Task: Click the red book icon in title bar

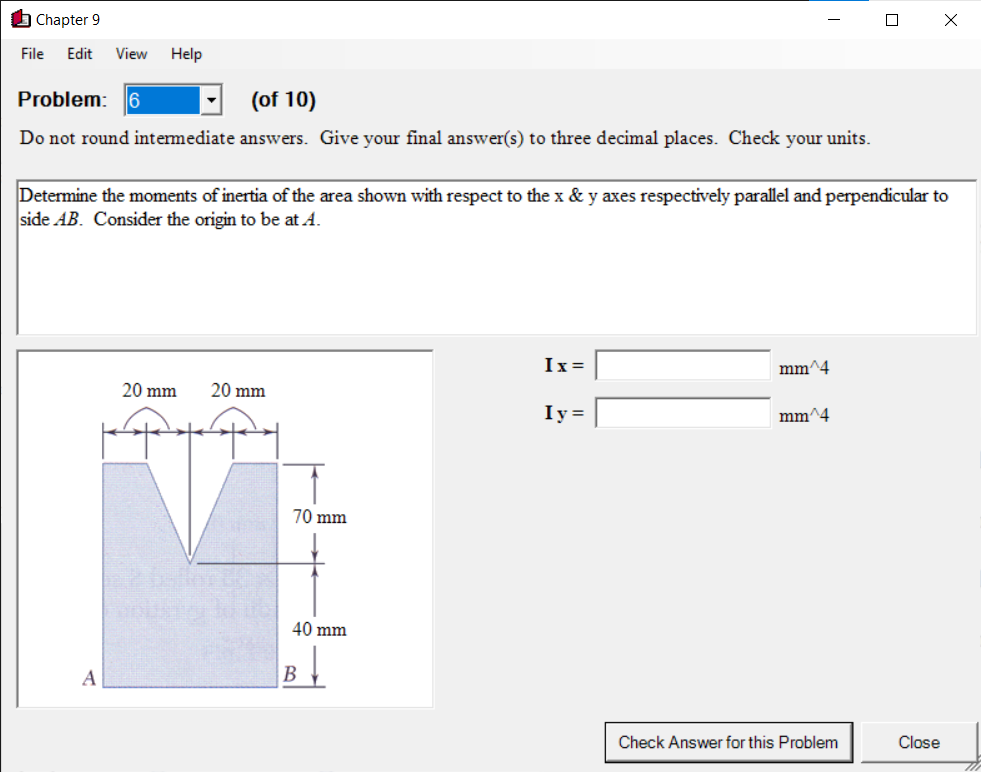Action: (x=20, y=19)
